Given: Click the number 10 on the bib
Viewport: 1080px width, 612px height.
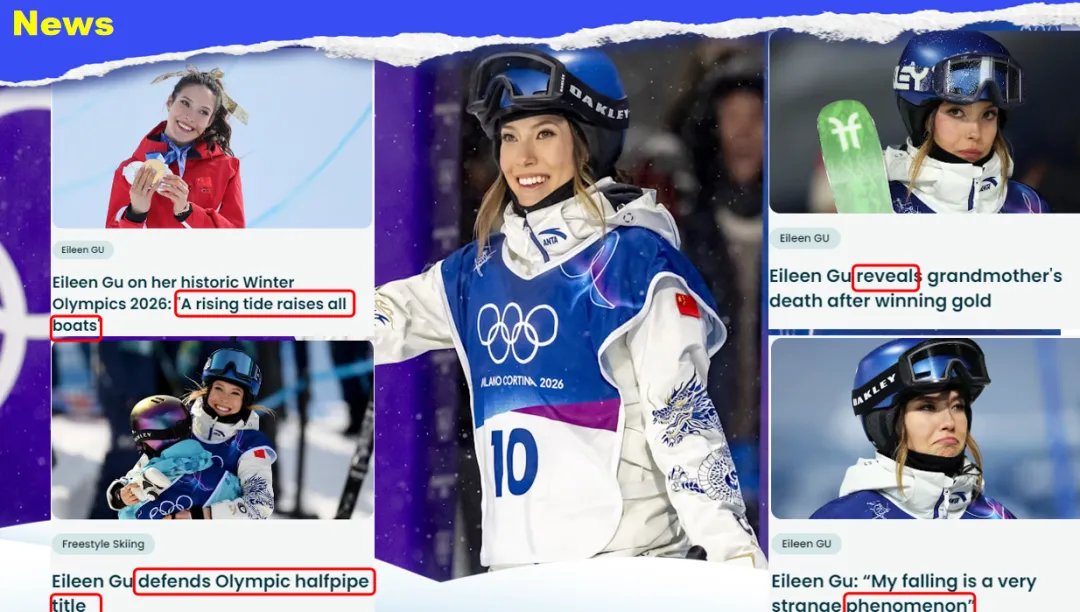Looking at the screenshot, I should coord(514,461).
